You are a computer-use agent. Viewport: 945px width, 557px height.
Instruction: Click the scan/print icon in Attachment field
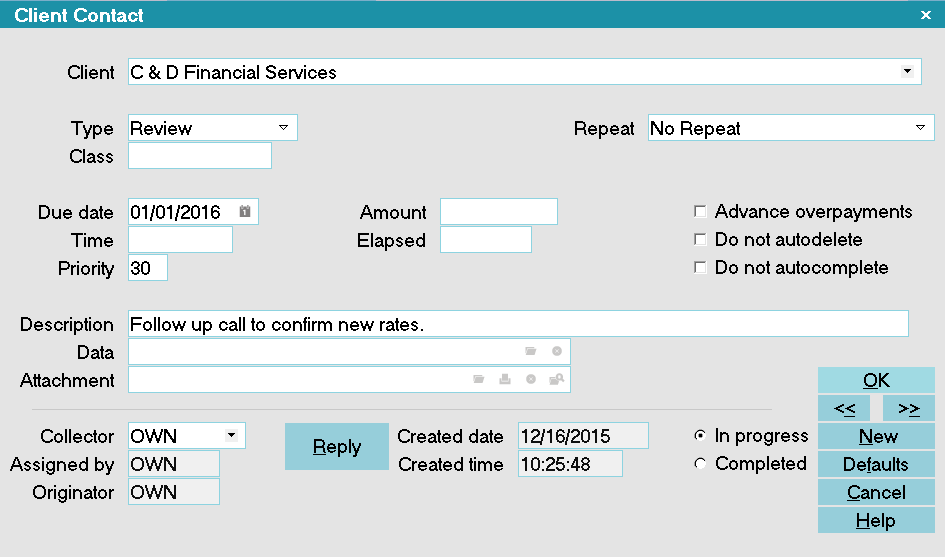505,379
